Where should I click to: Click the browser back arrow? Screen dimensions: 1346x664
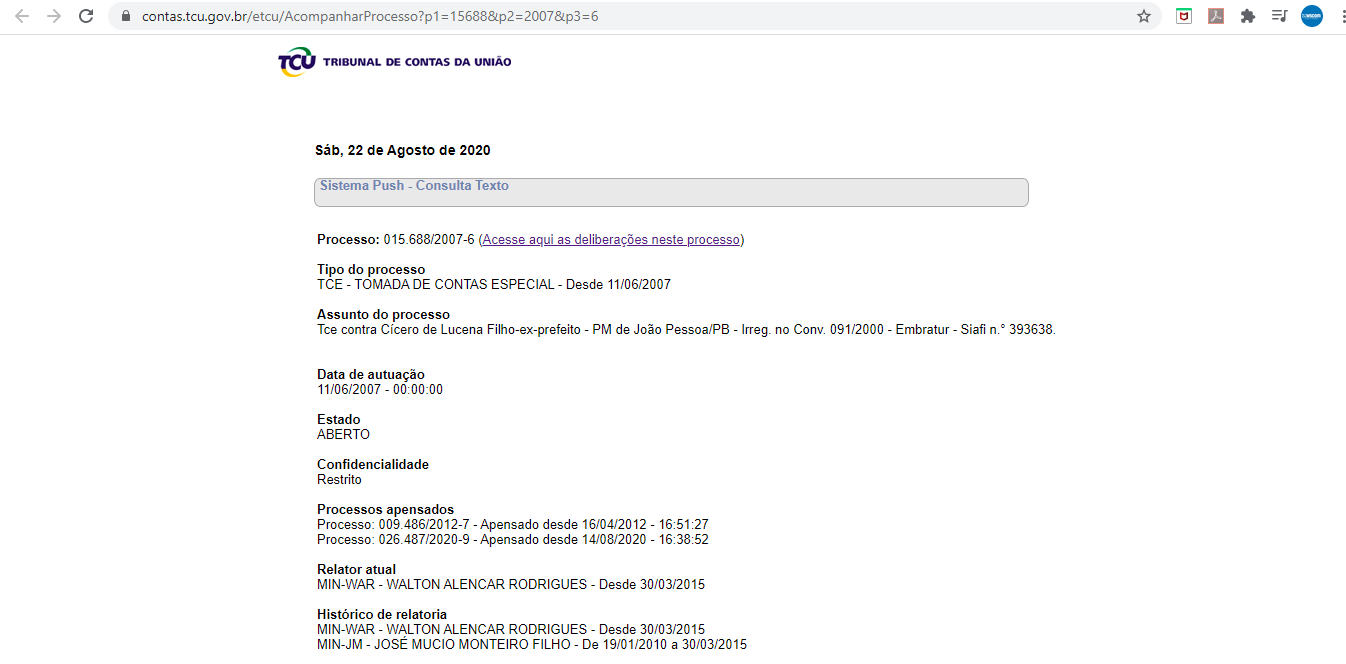pos(22,16)
